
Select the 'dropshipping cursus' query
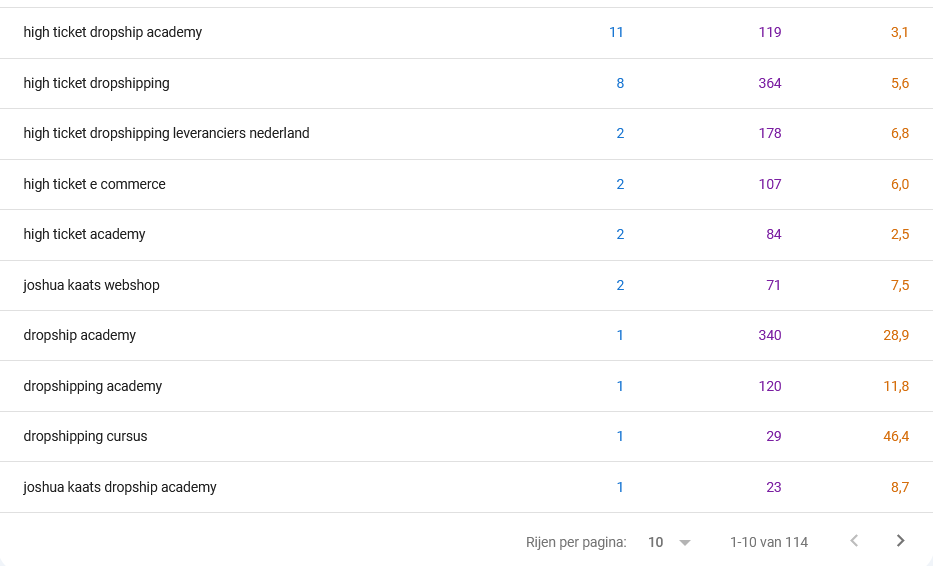pos(85,436)
